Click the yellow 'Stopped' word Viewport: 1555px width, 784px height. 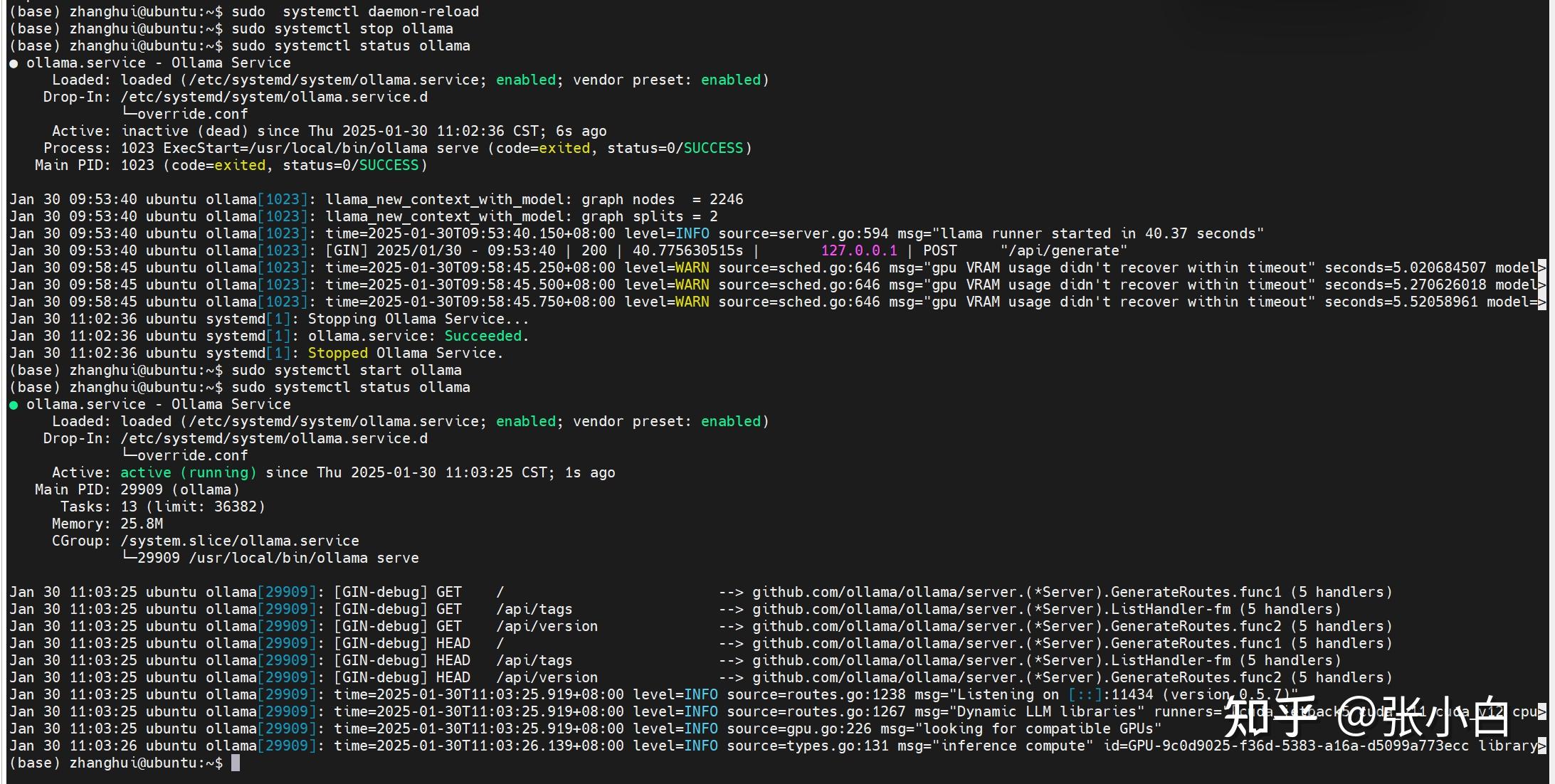[x=337, y=353]
